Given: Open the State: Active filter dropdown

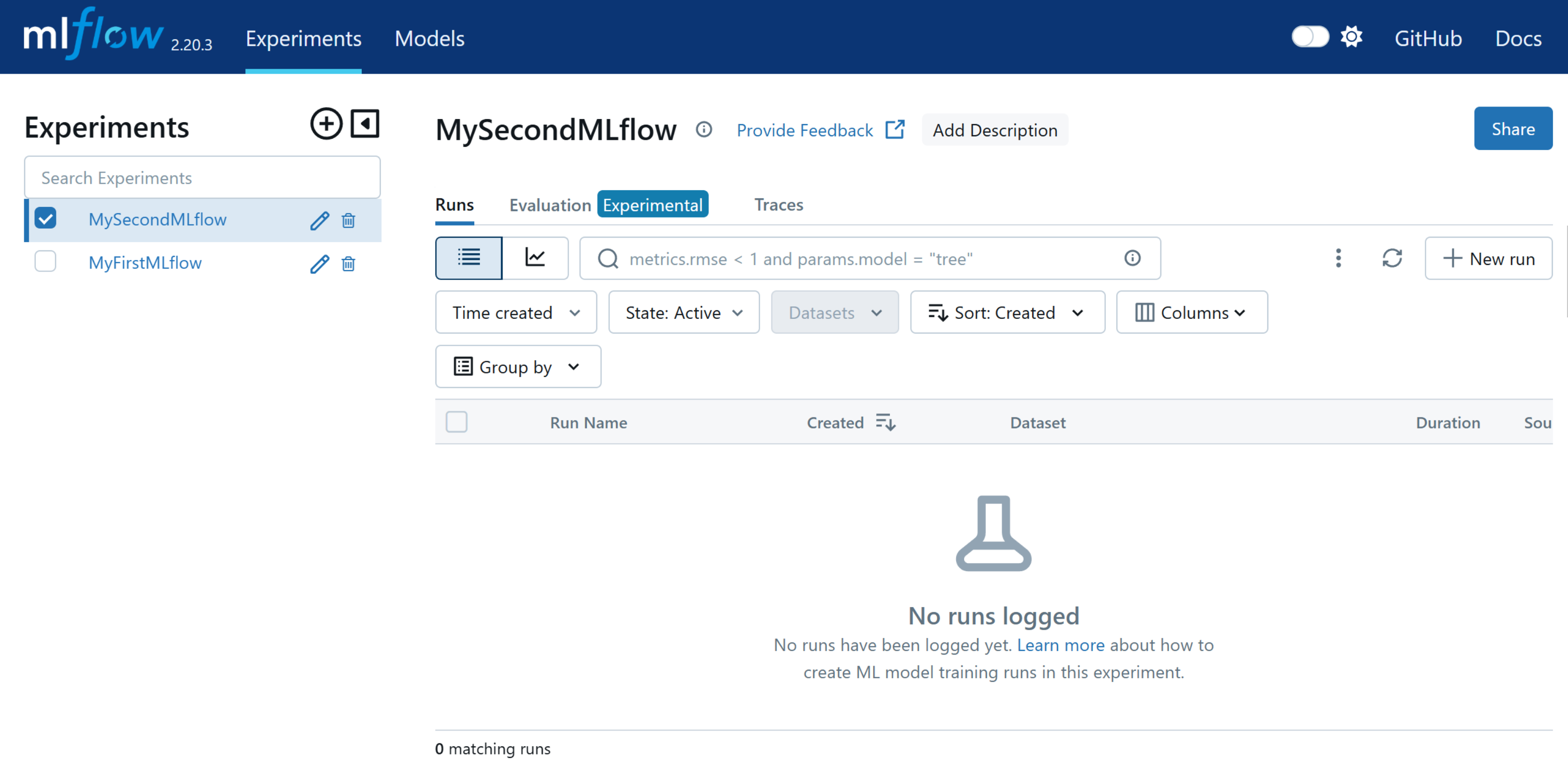Looking at the screenshot, I should (683, 312).
